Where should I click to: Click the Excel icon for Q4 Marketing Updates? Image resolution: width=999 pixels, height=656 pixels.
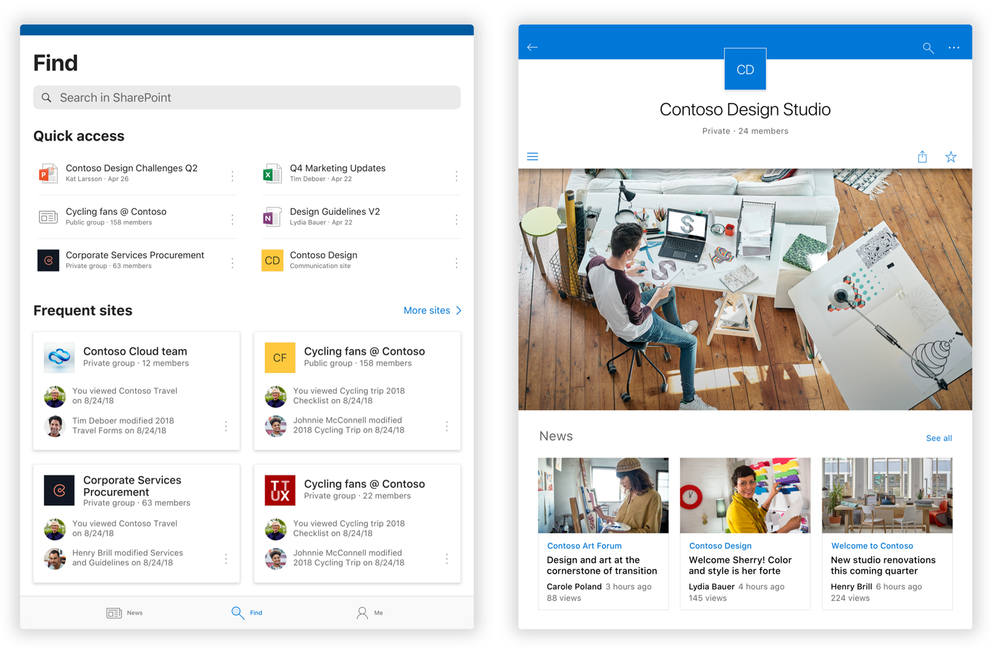[x=272, y=173]
